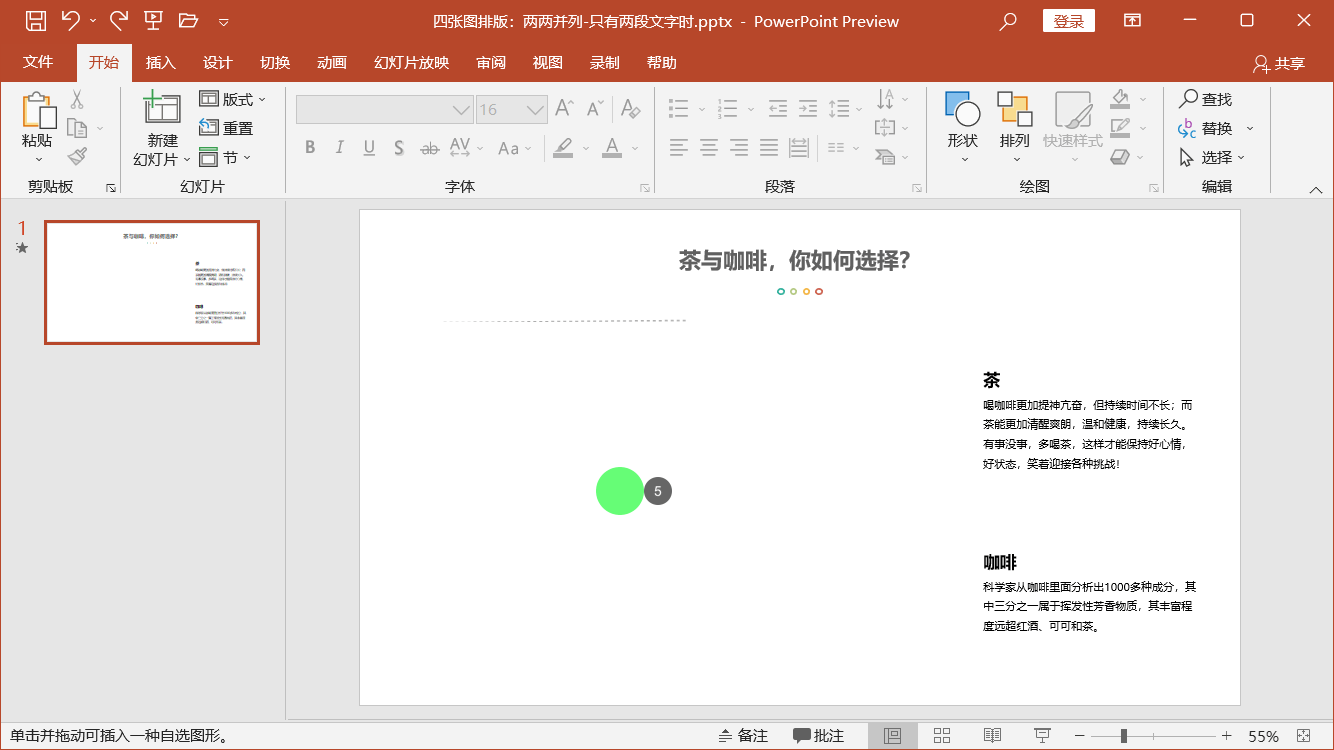Viewport: 1334px width, 750px height.
Task: Click the 登录 sign-in button
Action: click(x=1069, y=21)
